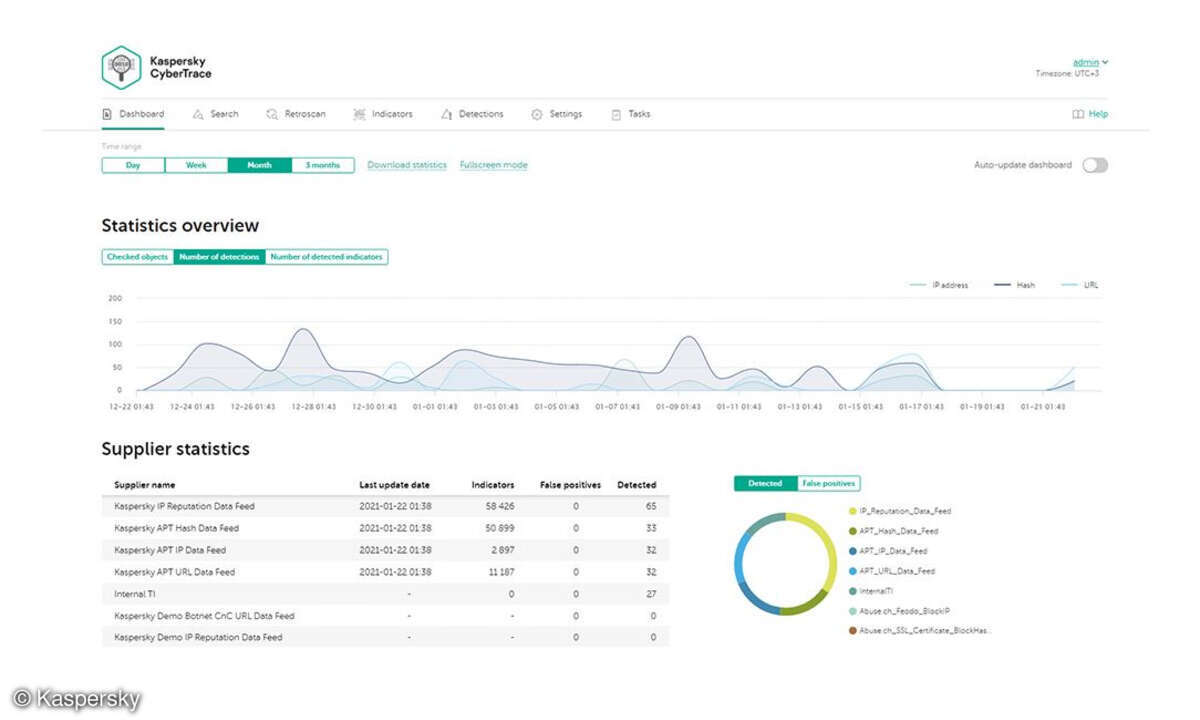
Task: Click the 50 899 indicators value
Action: click(x=500, y=528)
